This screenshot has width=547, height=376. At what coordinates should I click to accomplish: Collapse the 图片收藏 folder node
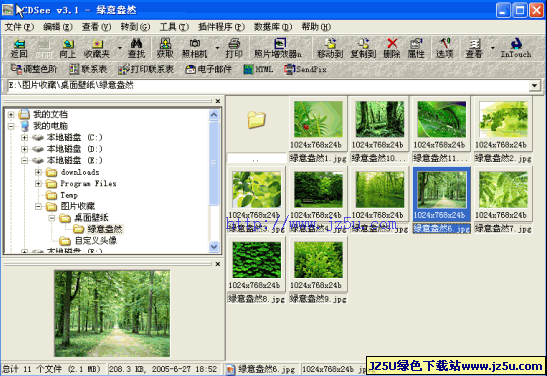click(38, 206)
